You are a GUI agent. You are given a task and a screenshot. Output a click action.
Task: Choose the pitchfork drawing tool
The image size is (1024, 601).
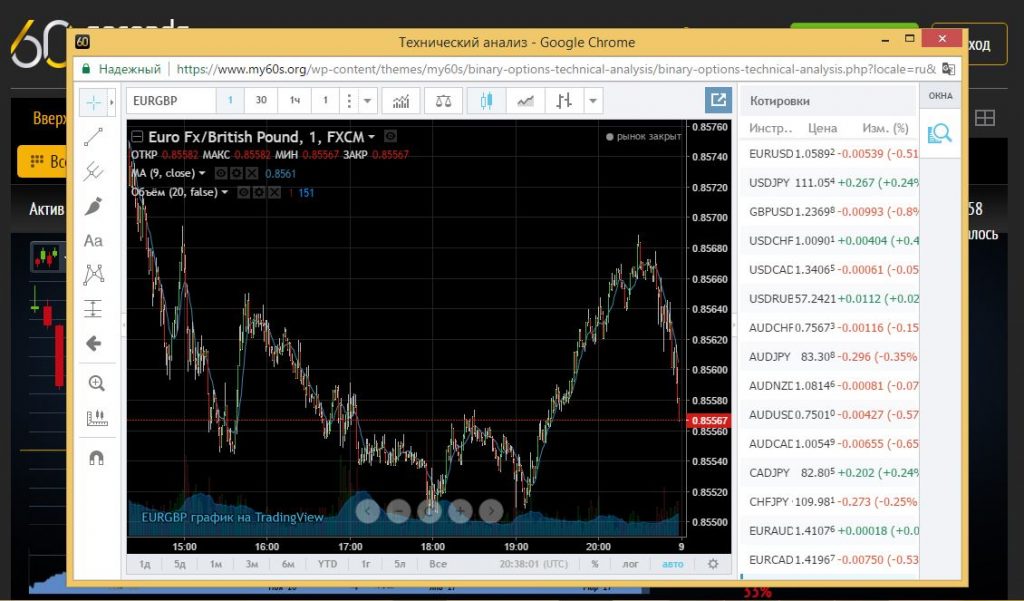click(x=93, y=171)
